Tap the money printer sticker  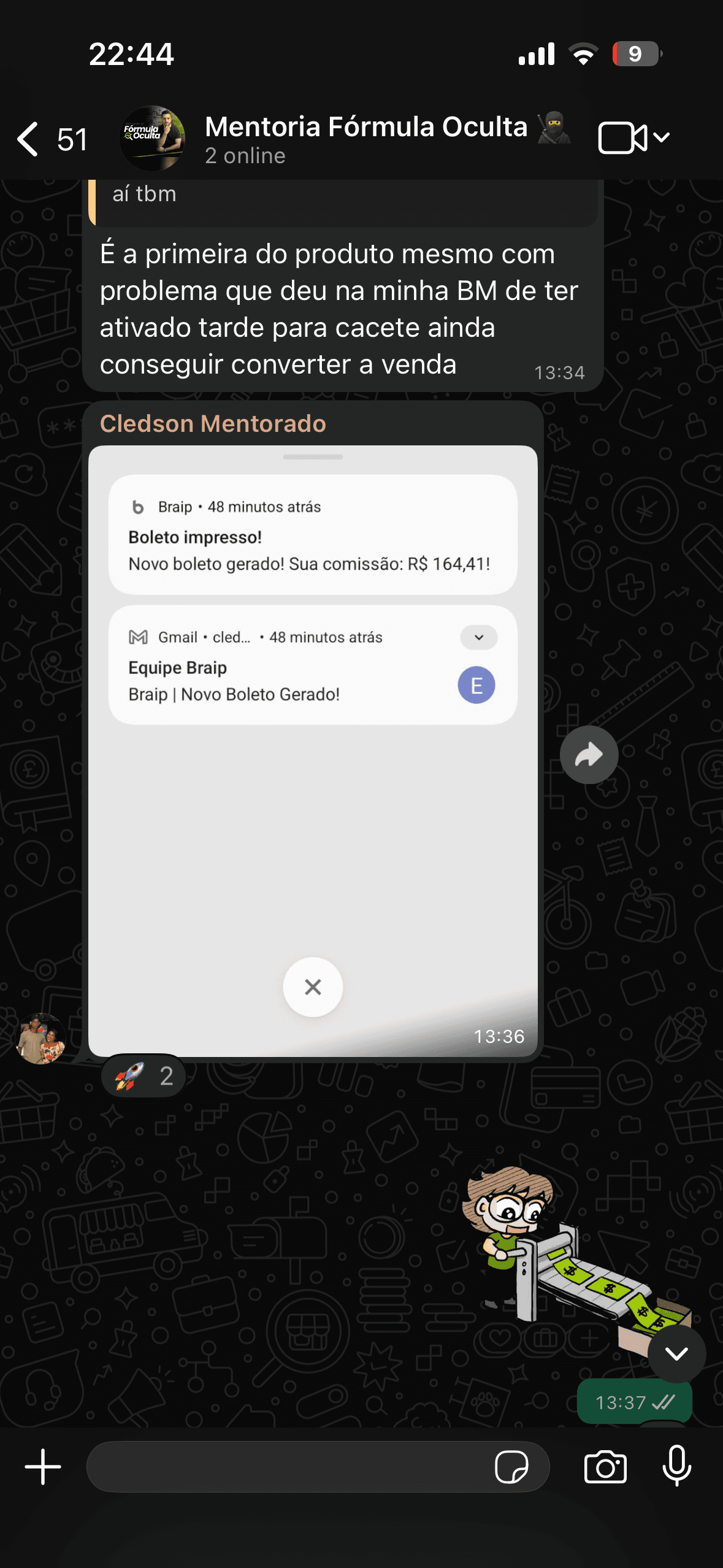tap(576, 1258)
